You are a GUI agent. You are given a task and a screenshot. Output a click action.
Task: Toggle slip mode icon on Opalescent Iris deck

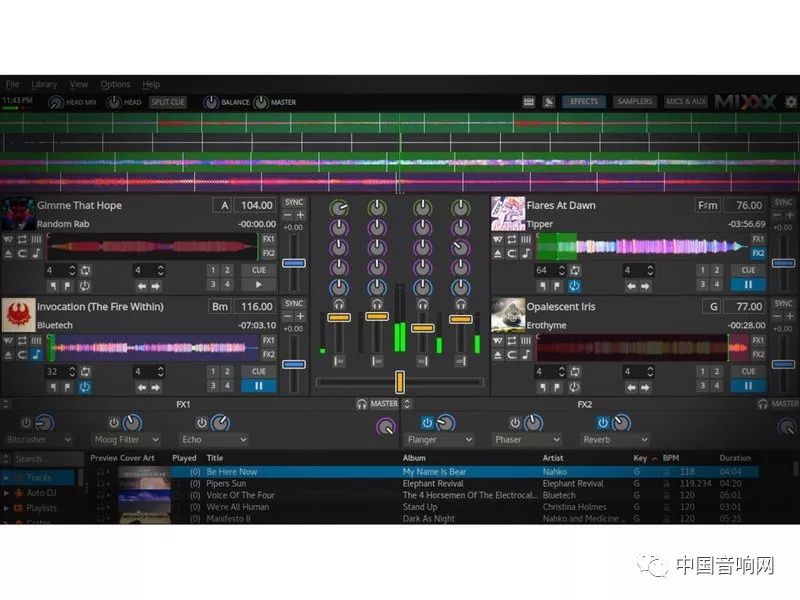(498, 340)
